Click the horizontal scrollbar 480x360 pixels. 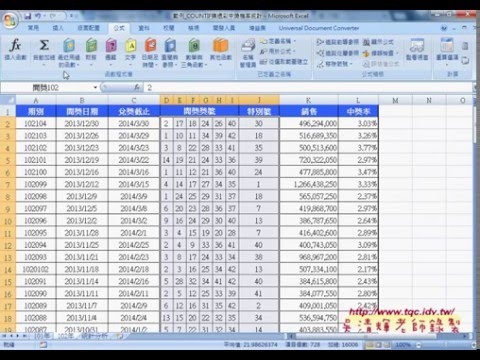(x=378, y=336)
